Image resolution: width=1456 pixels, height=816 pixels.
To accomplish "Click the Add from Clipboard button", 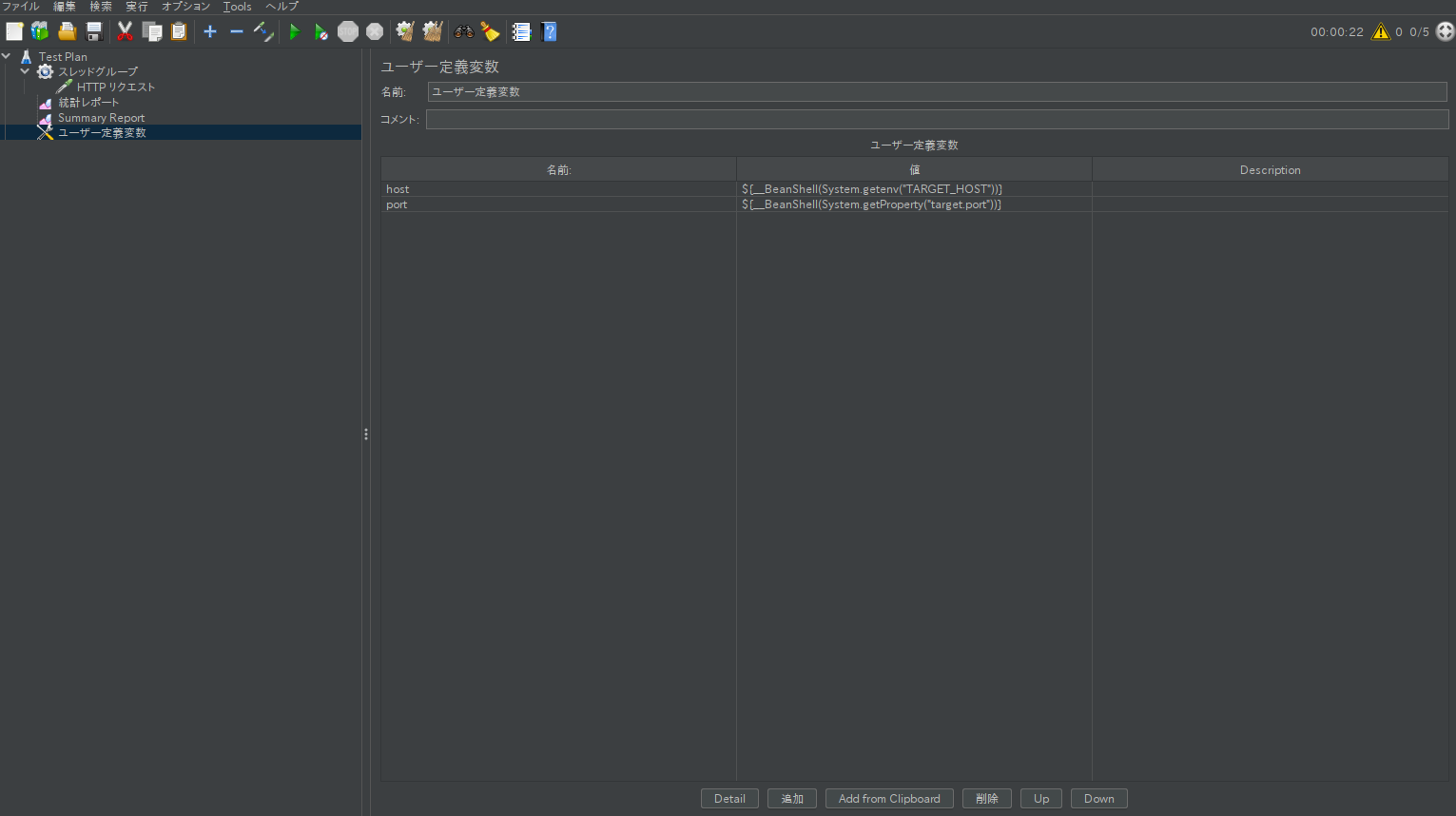I will click(889, 799).
